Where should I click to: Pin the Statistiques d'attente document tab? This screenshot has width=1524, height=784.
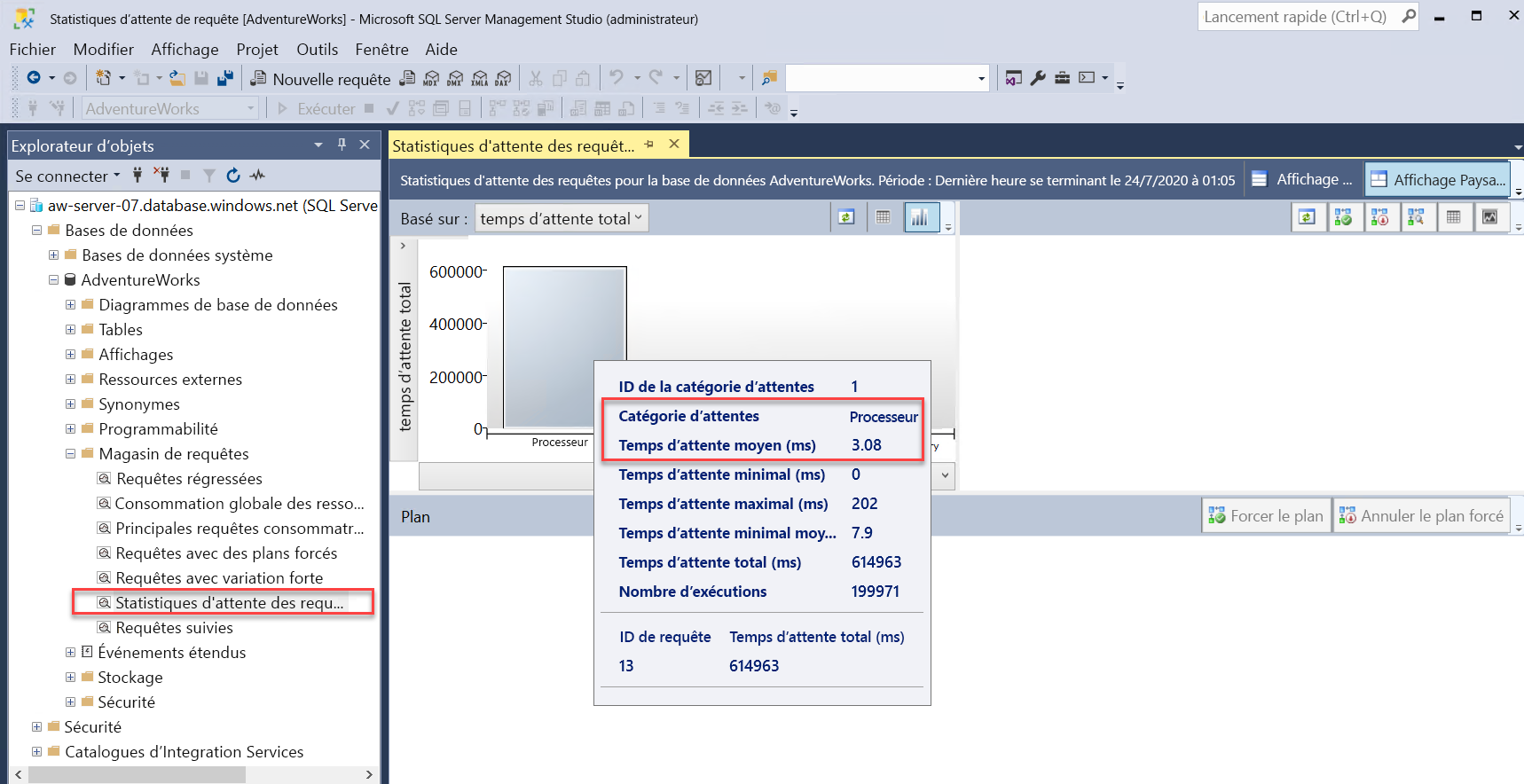[x=649, y=144]
